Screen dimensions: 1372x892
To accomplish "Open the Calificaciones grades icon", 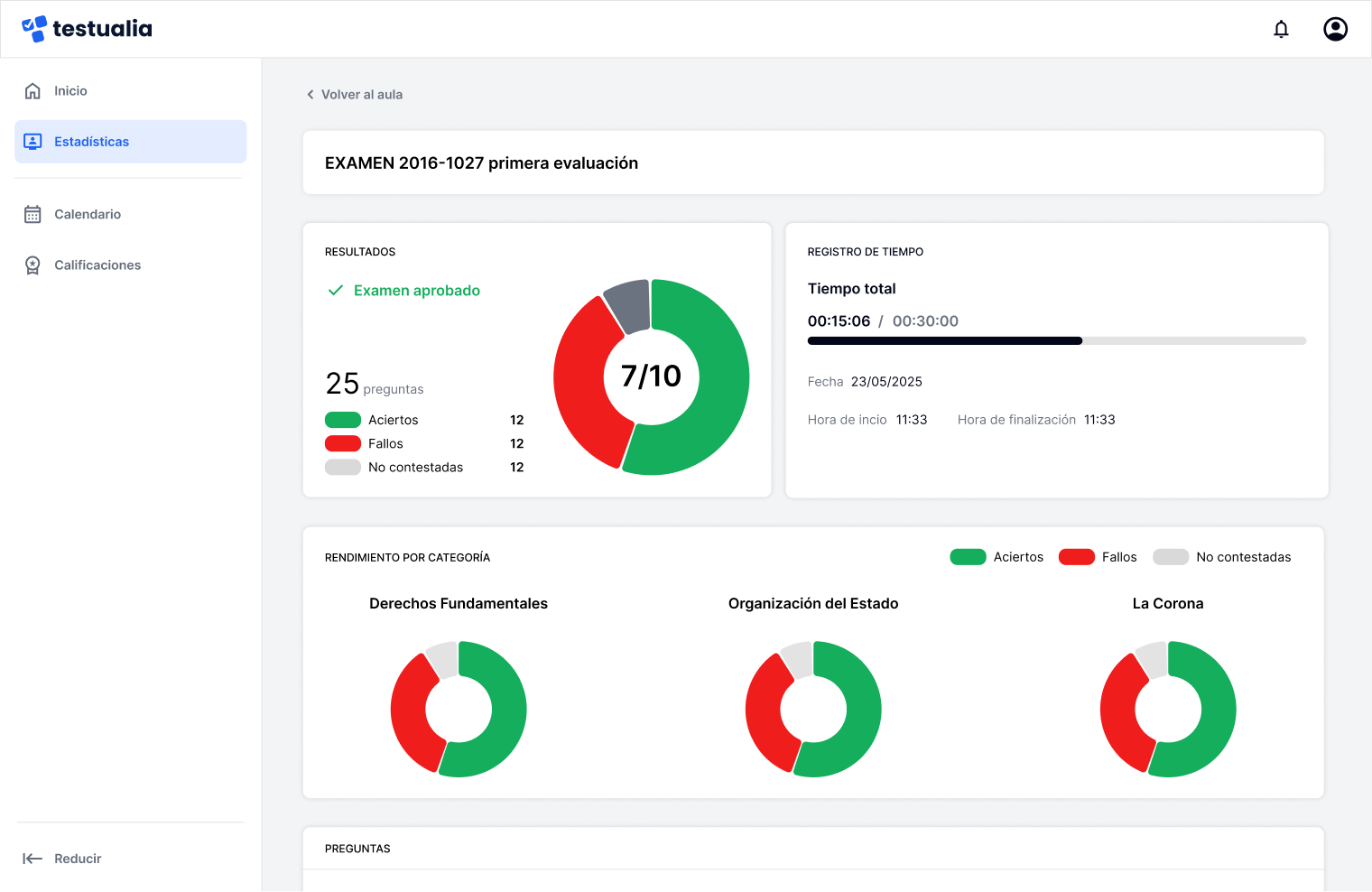I will coord(33,265).
